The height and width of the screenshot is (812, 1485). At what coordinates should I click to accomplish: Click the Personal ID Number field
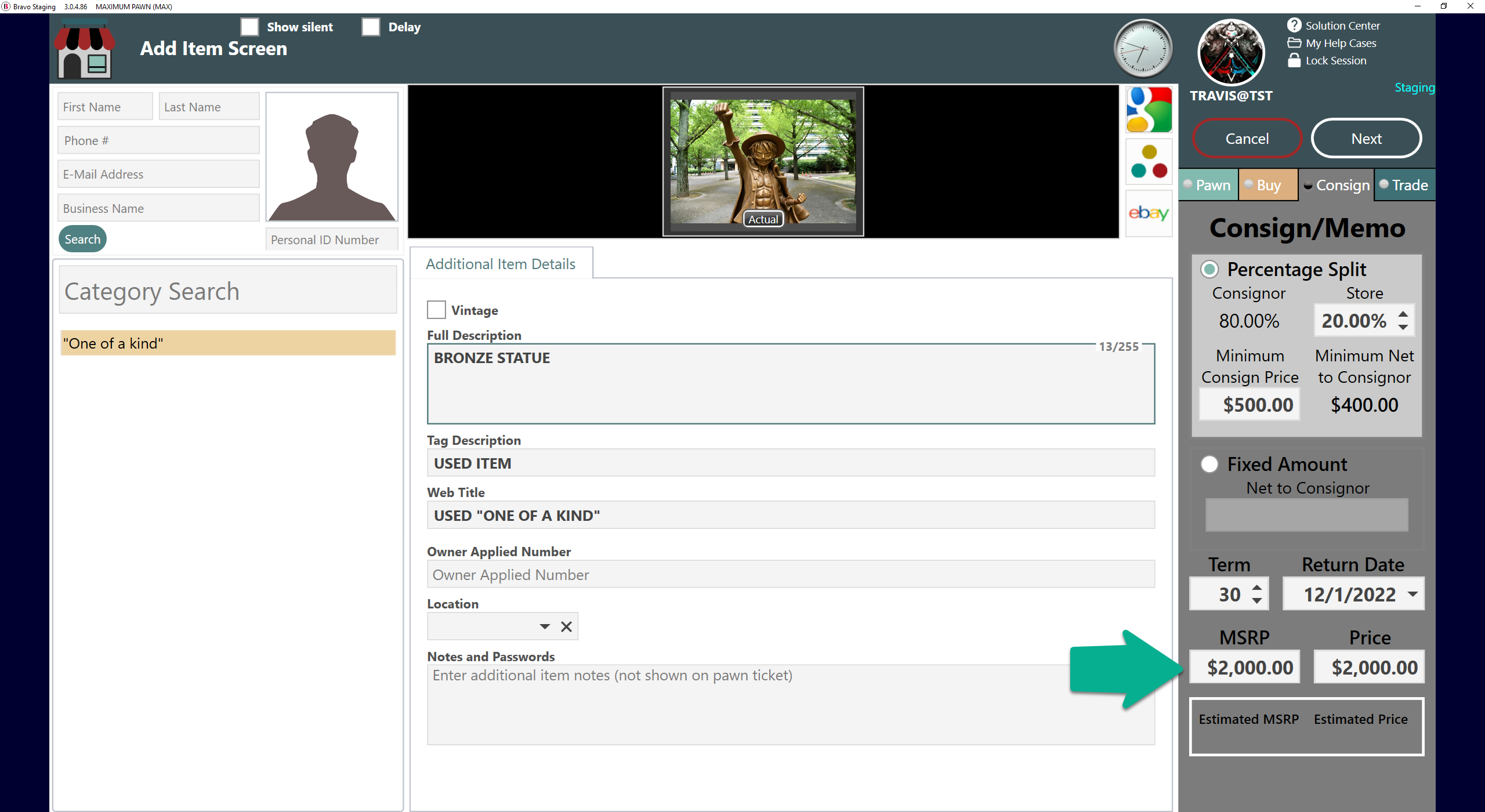332,240
